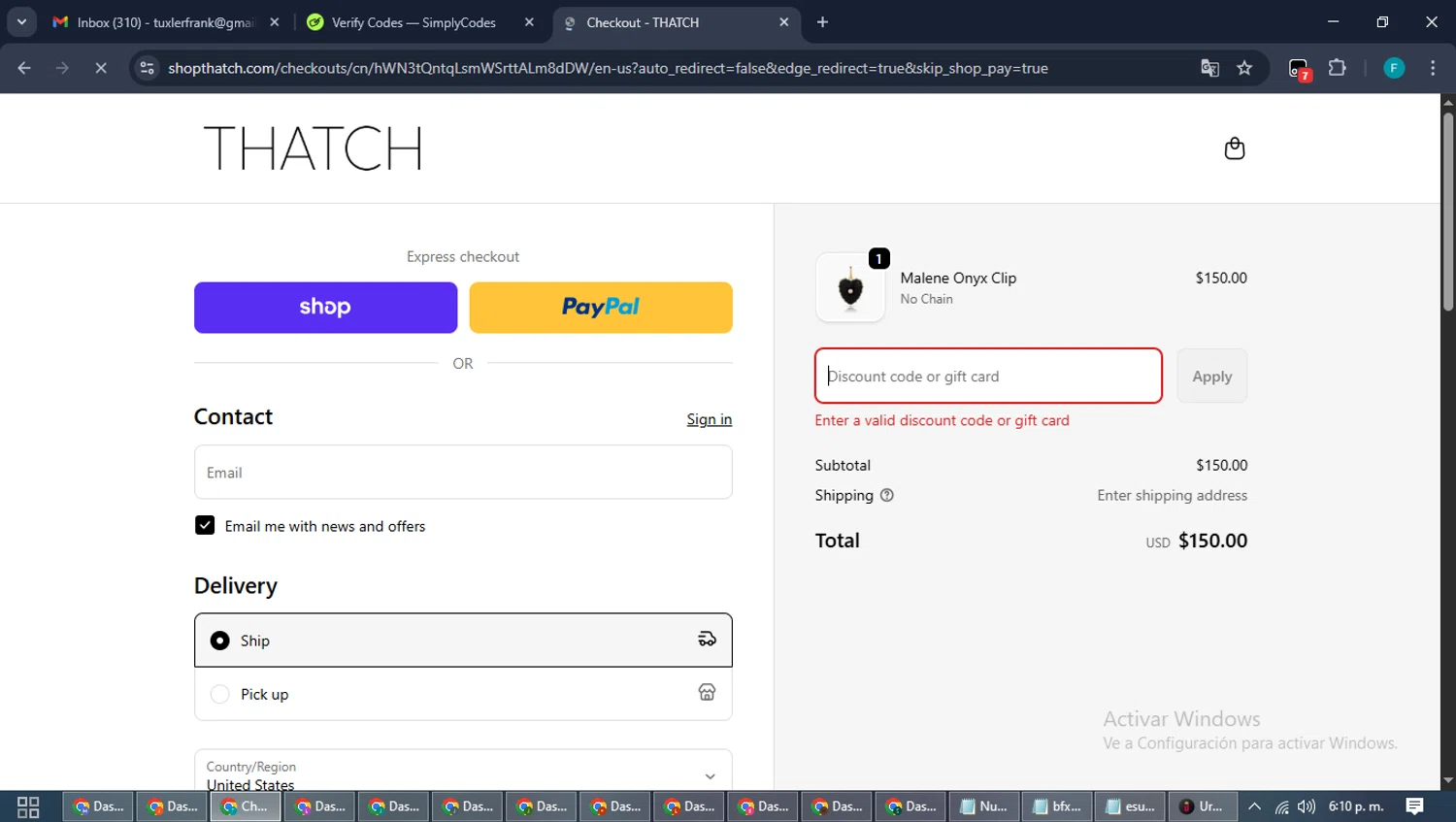Open the network Wi-Fi tray icon
This screenshot has width=1456, height=822.
pyautogui.click(x=1281, y=806)
